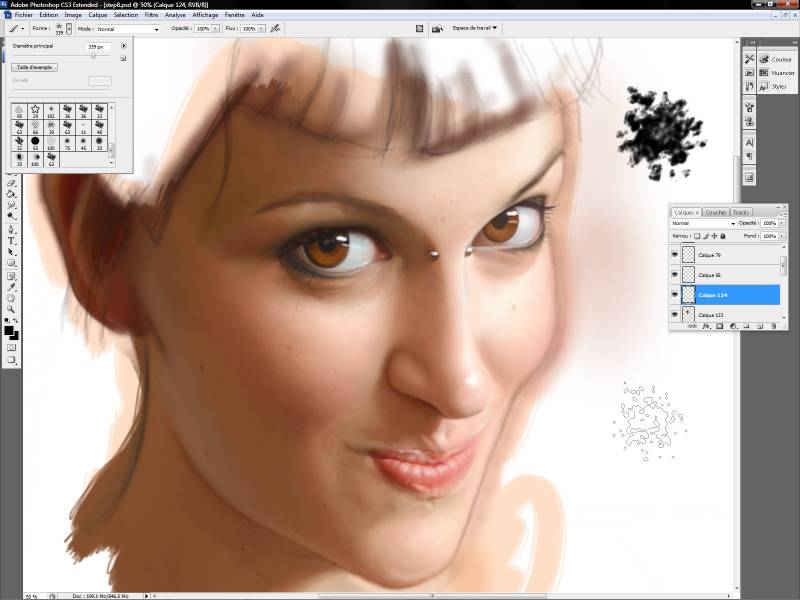Click the Diamètre principal size field
This screenshot has width=800, height=600.
(x=100, y=46)
